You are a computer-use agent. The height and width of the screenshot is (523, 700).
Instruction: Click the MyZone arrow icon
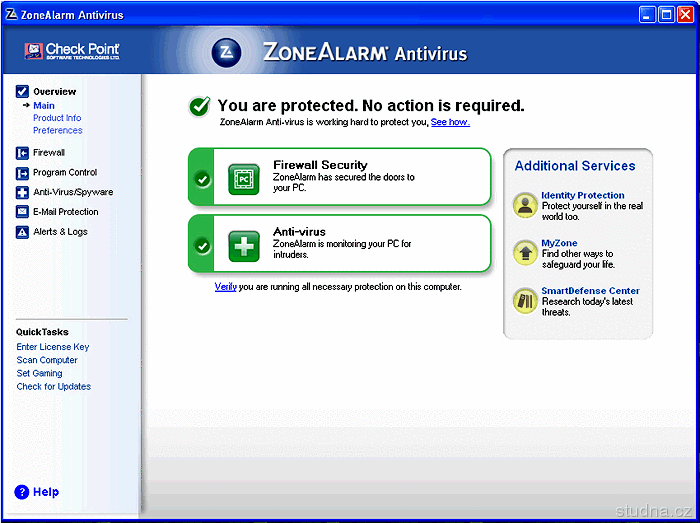coord(525,252)
